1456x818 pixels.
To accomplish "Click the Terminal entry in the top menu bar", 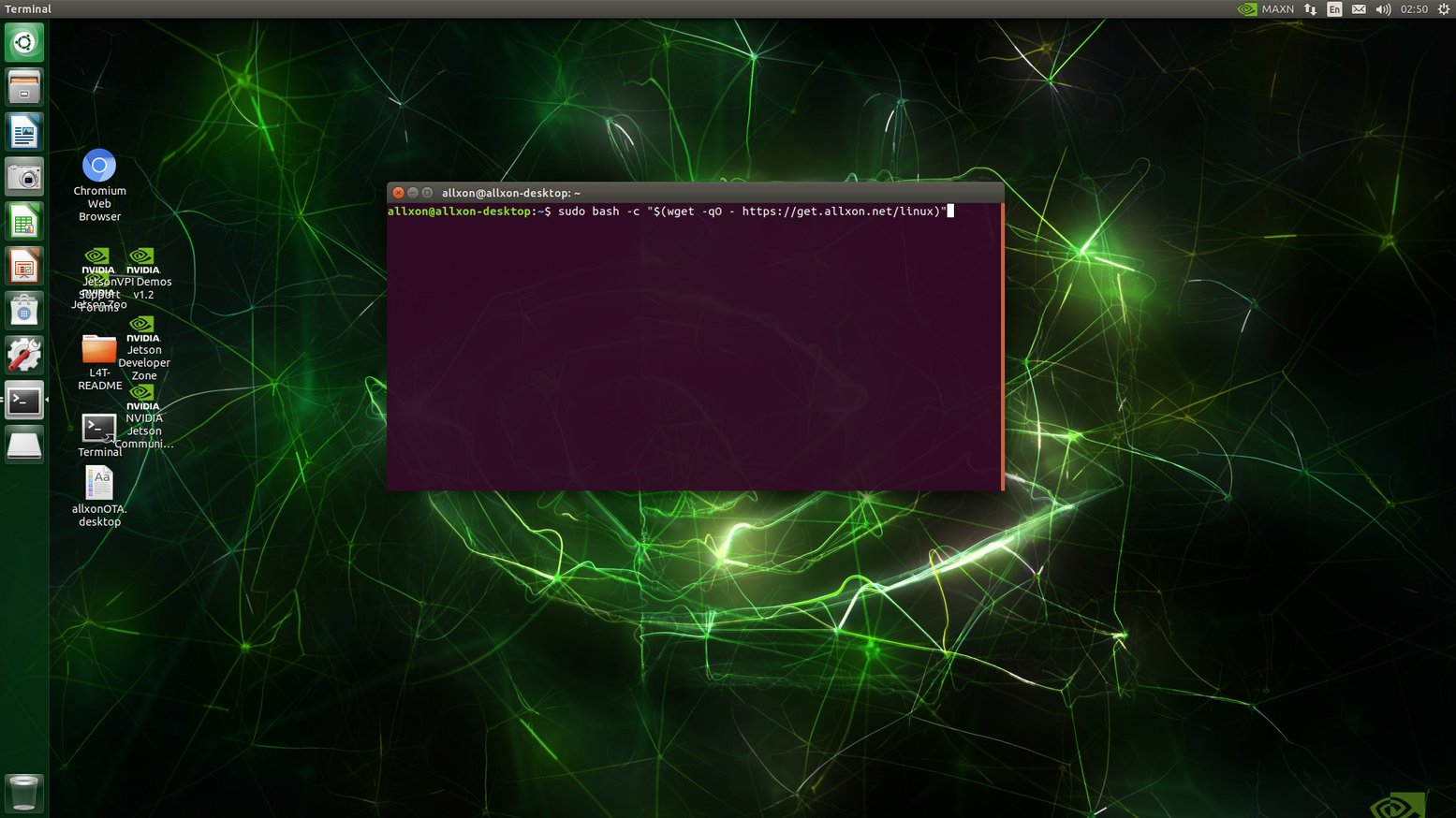I will point(27,8).
